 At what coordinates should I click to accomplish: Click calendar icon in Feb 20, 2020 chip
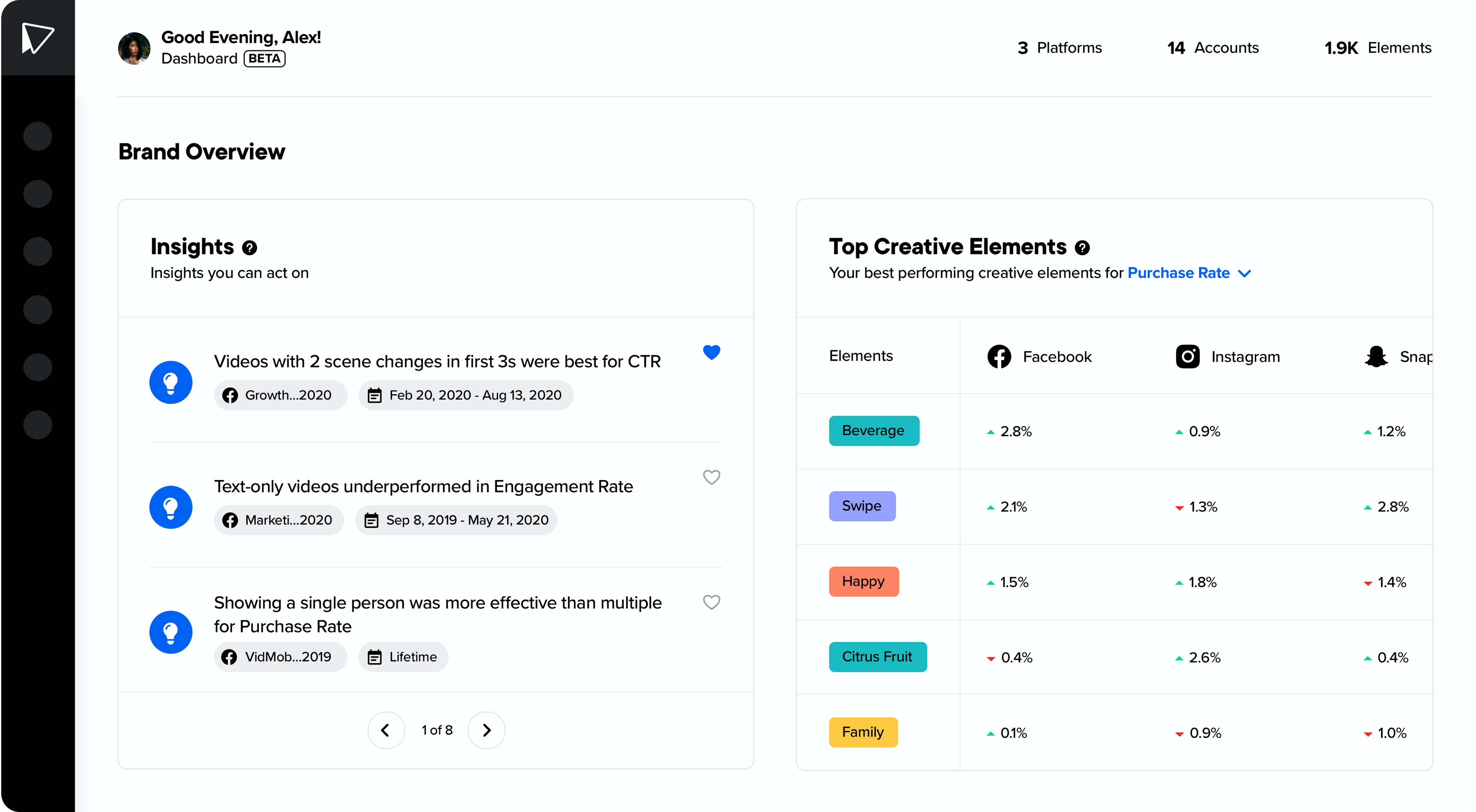375,396
